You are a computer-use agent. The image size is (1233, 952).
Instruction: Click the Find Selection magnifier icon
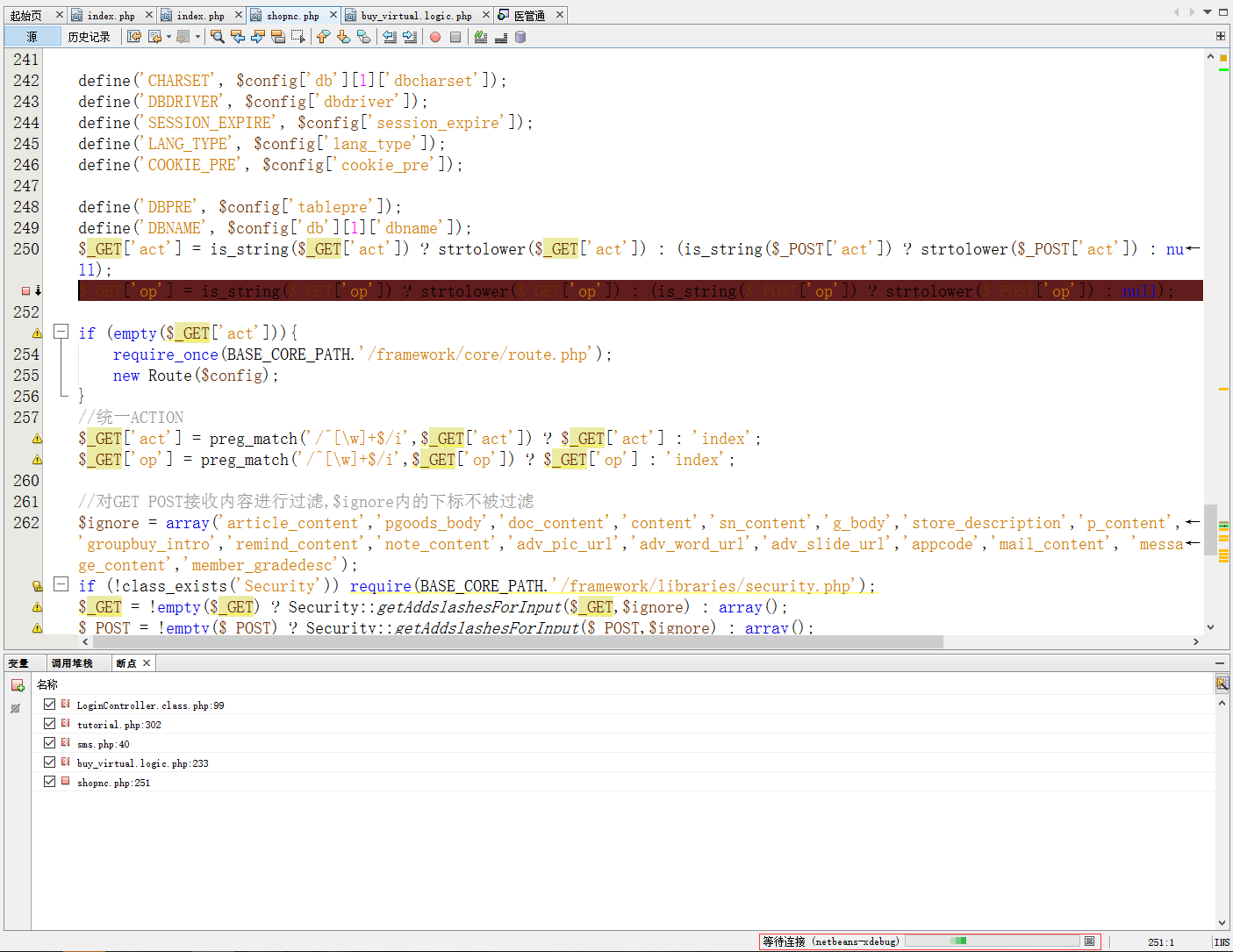pos(218,37)
